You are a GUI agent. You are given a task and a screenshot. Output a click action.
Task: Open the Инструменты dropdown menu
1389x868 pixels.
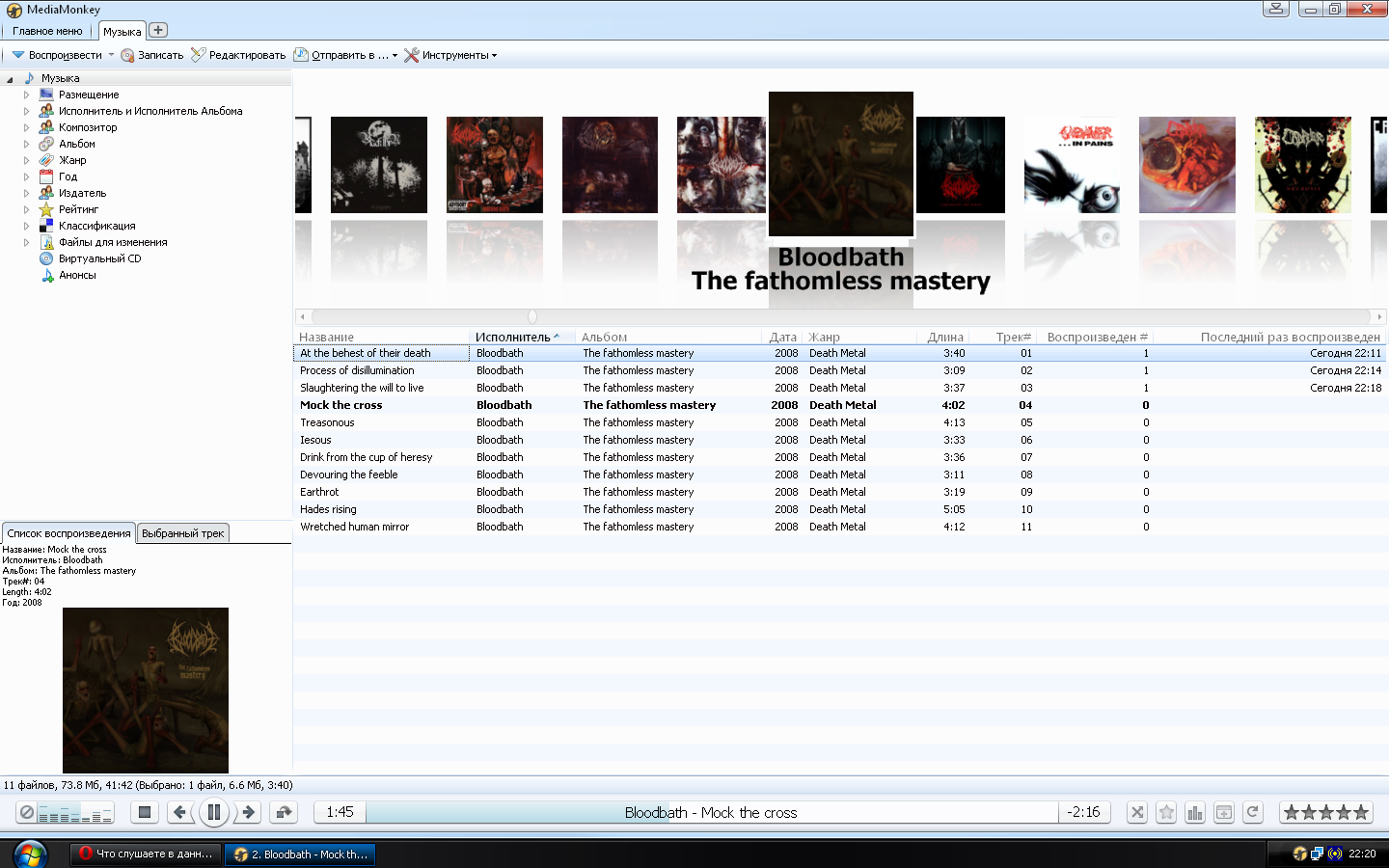coord(450,55)
